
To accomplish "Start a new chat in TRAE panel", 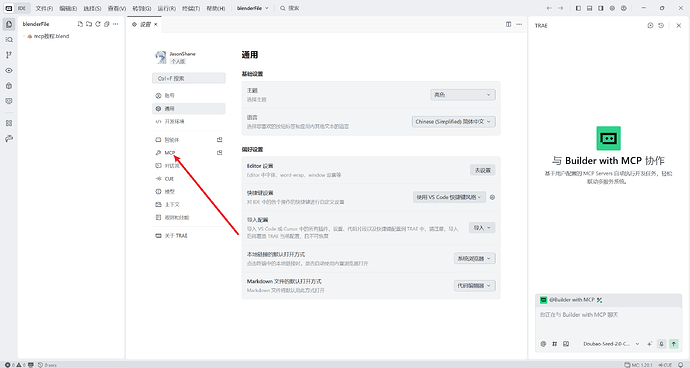I will click(x=650, y=26).
